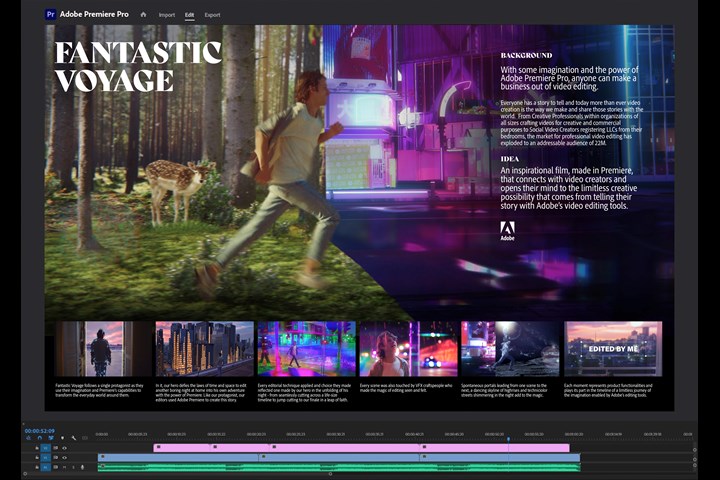This screenshot has width=720, height=480.
Task: Click the man-in-doorway thumbnail in monitor
Action: [104, 349]
